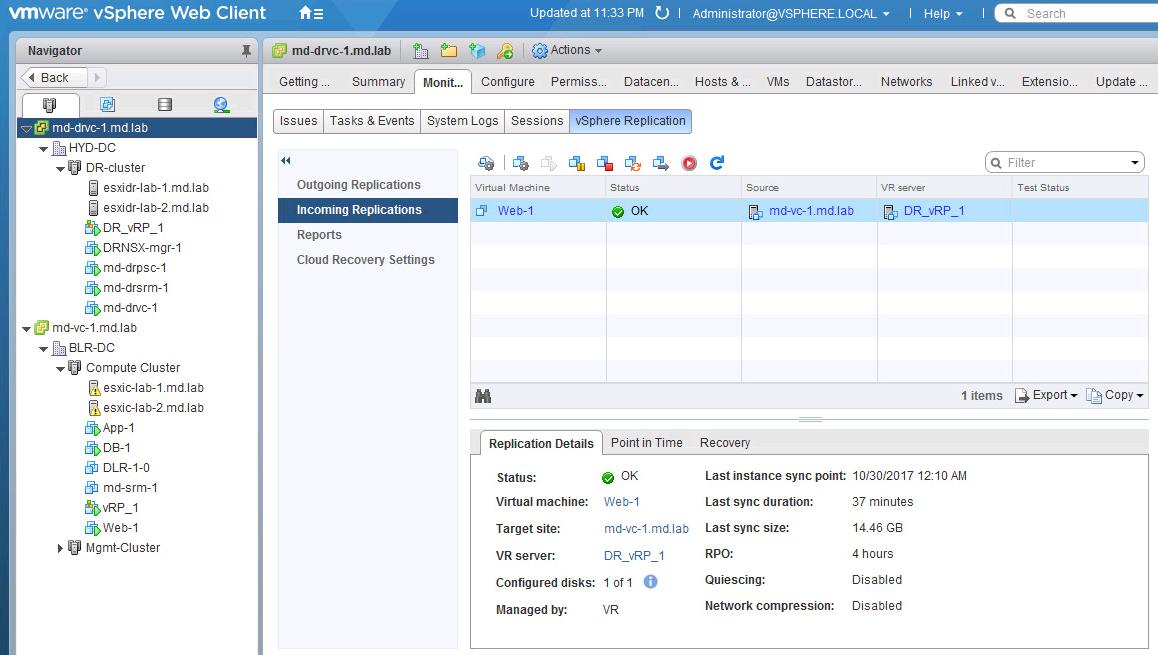Switch to the Configure tab
This screenshot has height=655, width=1158.
(x=507, y=82)
